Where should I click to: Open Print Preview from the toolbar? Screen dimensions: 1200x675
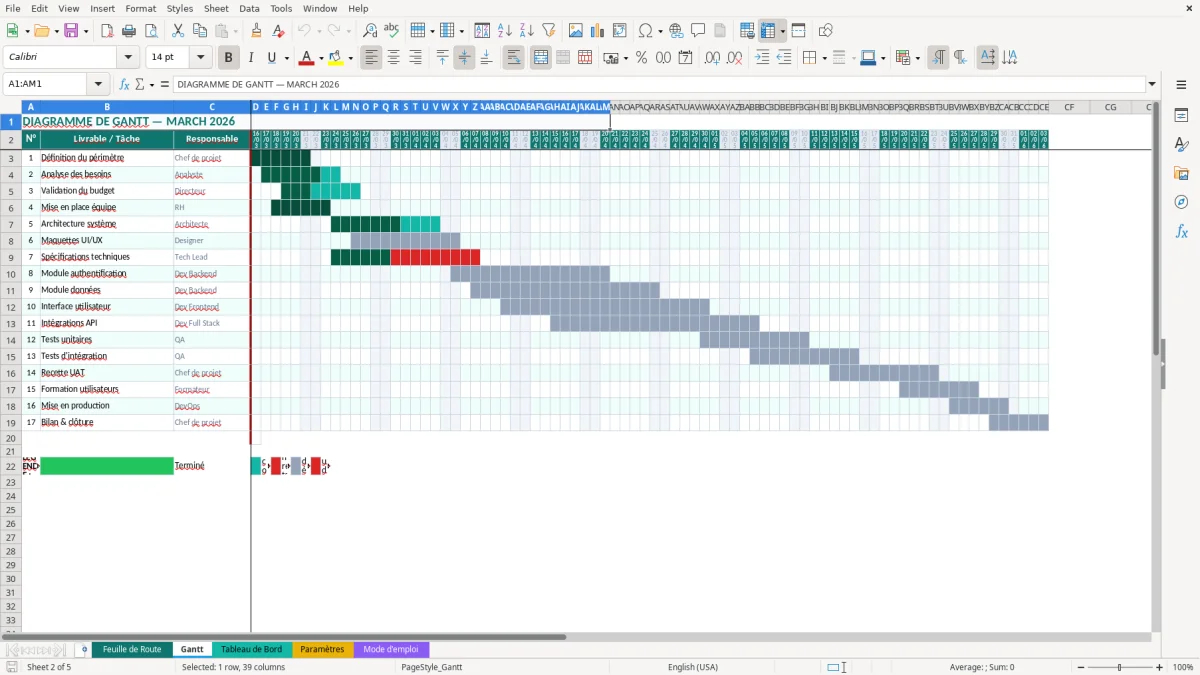[150, 31]
